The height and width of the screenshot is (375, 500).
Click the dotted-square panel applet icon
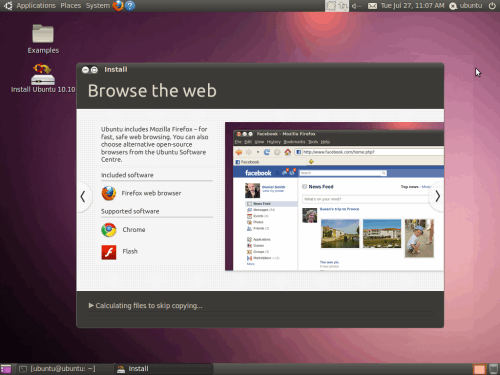pyautogui.click(x=331, y=6)
